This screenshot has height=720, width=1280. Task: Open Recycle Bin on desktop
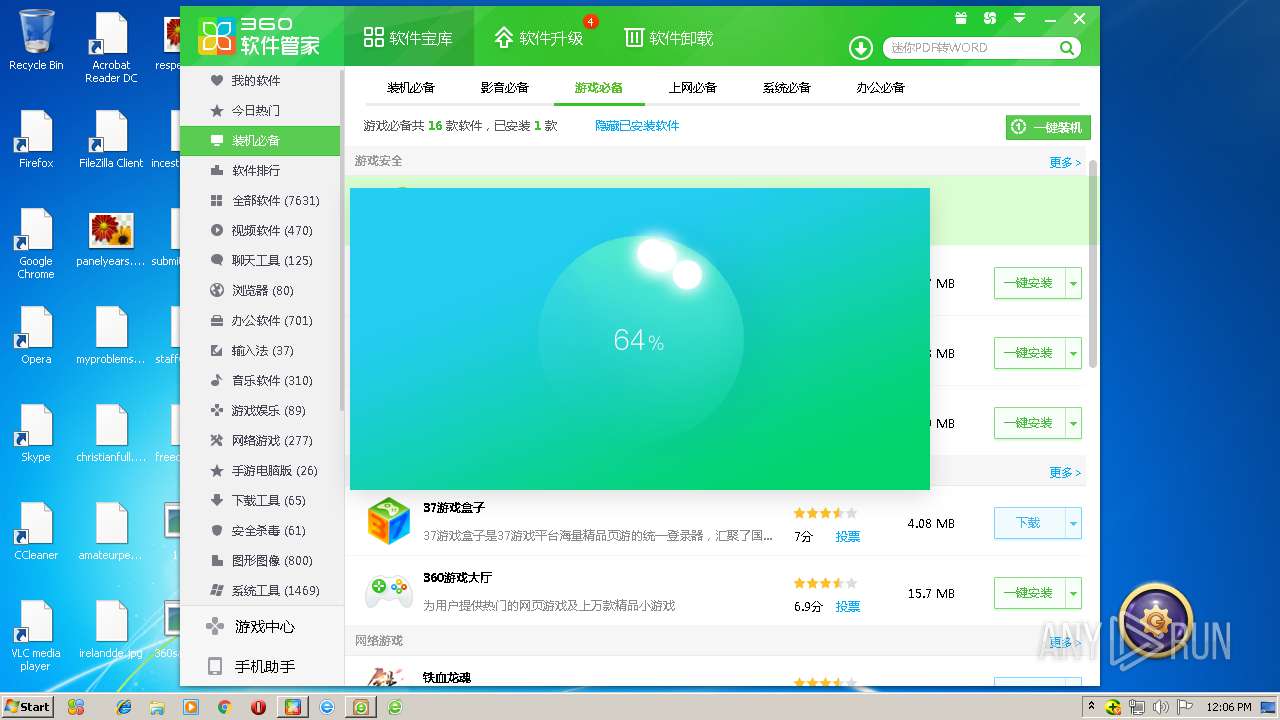click(36, 40)
